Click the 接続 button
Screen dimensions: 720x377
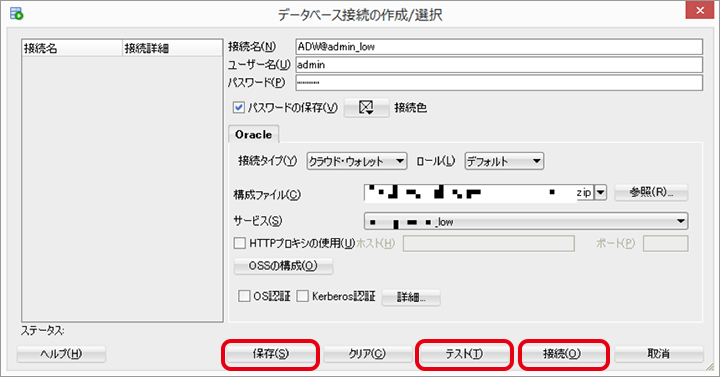click(x=562, y=354)
